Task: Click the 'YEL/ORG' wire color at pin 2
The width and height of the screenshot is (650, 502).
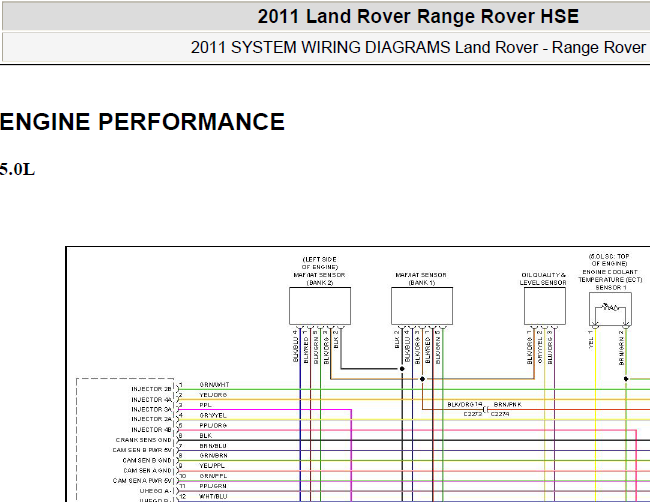Action: [x=213, y=395]
